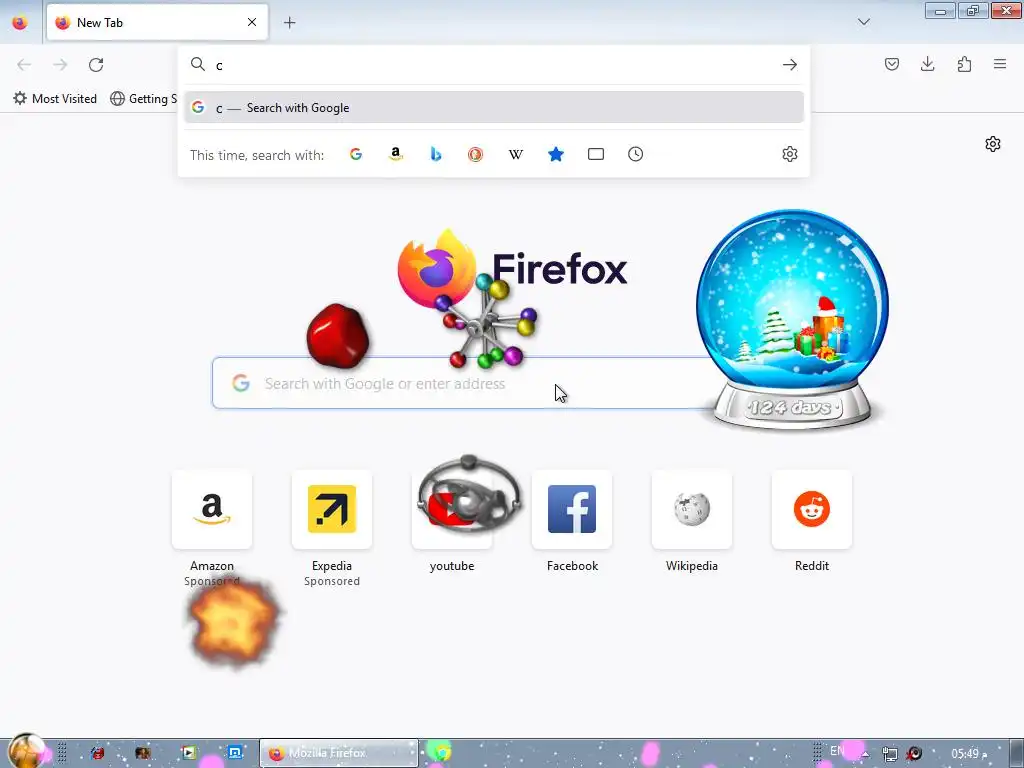Open the Downloads panel
The width and height of the screenshot is (1024, 768).
tap(927, 64)
